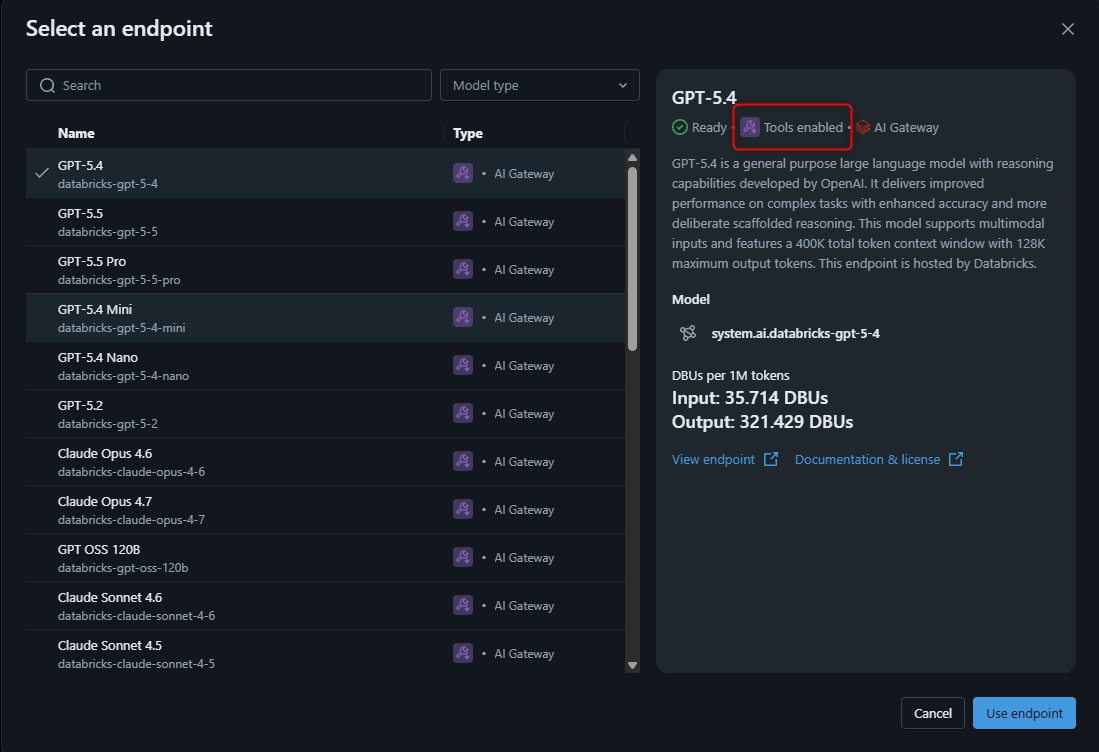1099x752 pixels.
Task: Click the search magnifier icon
Action: (x=47, y=86)
